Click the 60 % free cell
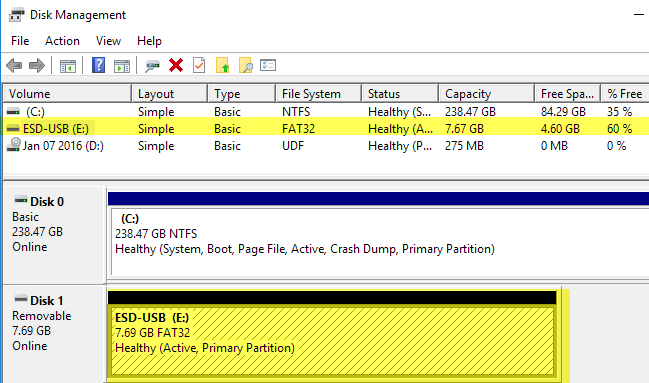 pos(619,129)
